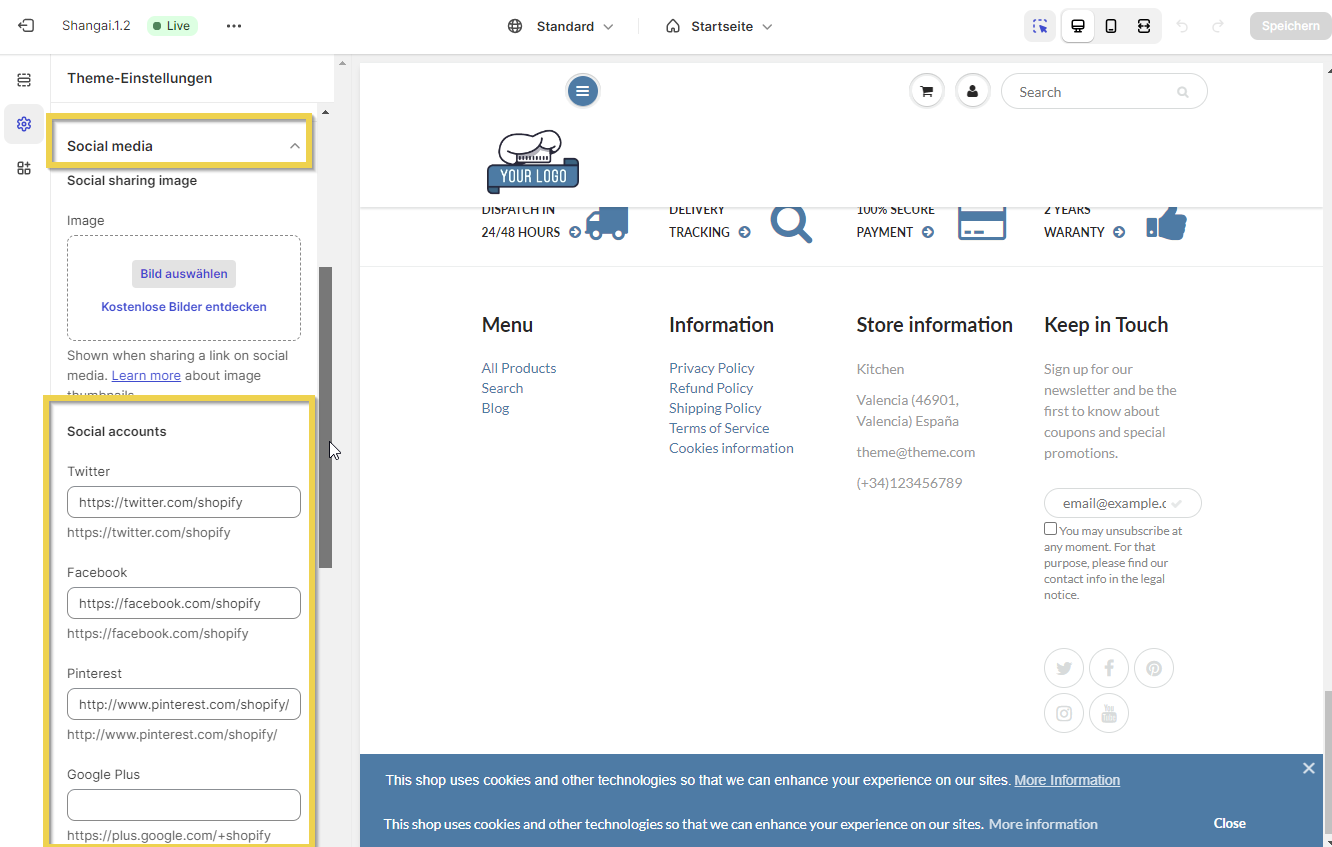
Task: Click the Facebook URL input field
Action: coord(184,603)
